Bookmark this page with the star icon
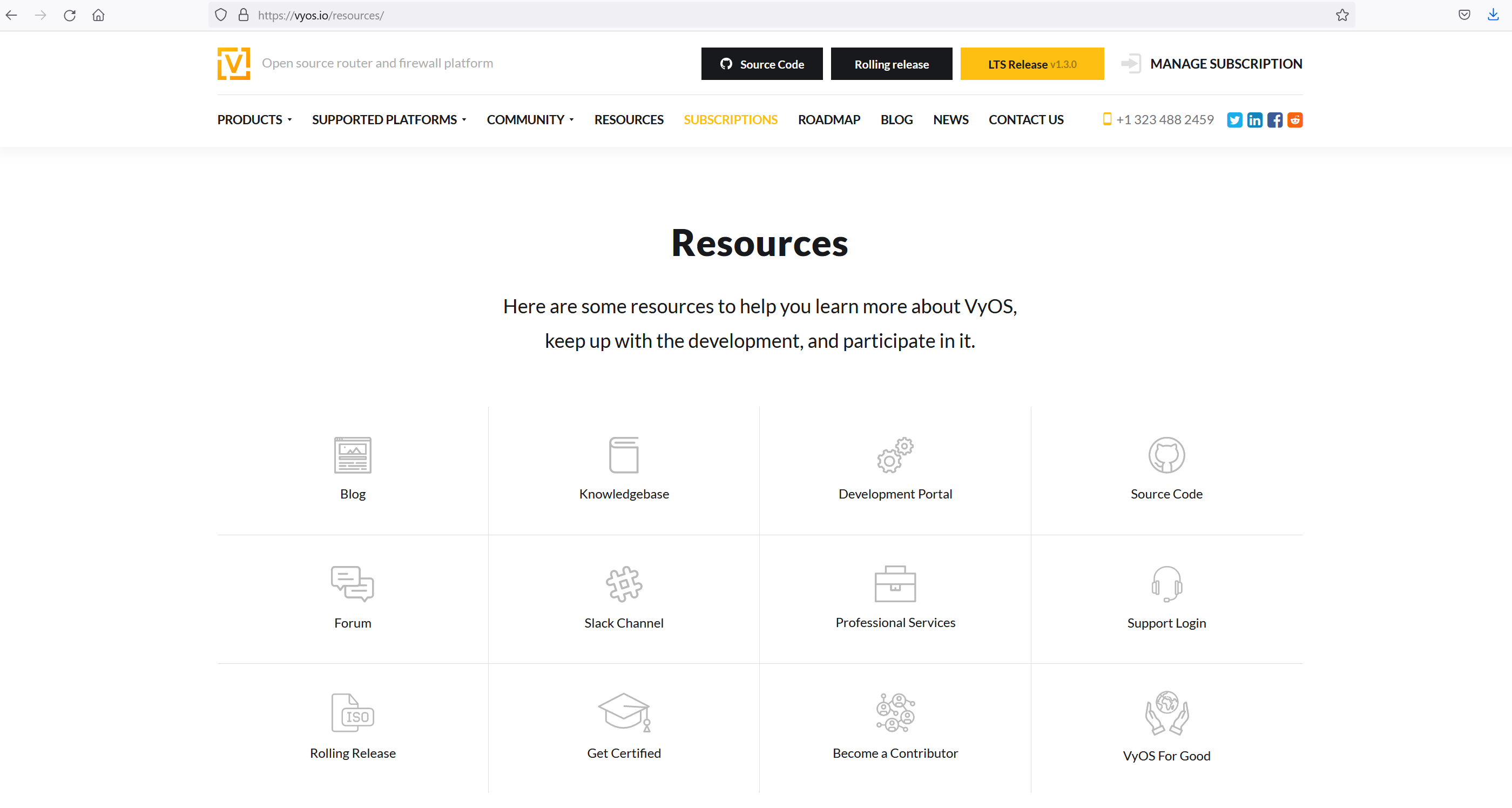This screenshot has height=808, width=1512. coord(1342,15)
